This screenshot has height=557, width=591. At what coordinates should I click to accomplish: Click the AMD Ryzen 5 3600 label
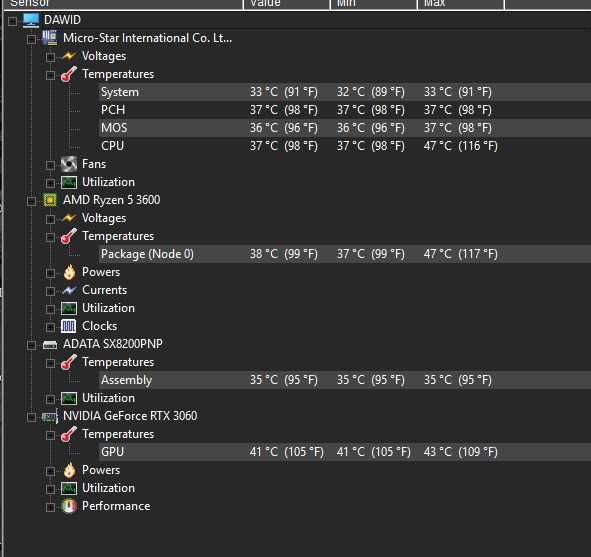click(x=112, y=200)
